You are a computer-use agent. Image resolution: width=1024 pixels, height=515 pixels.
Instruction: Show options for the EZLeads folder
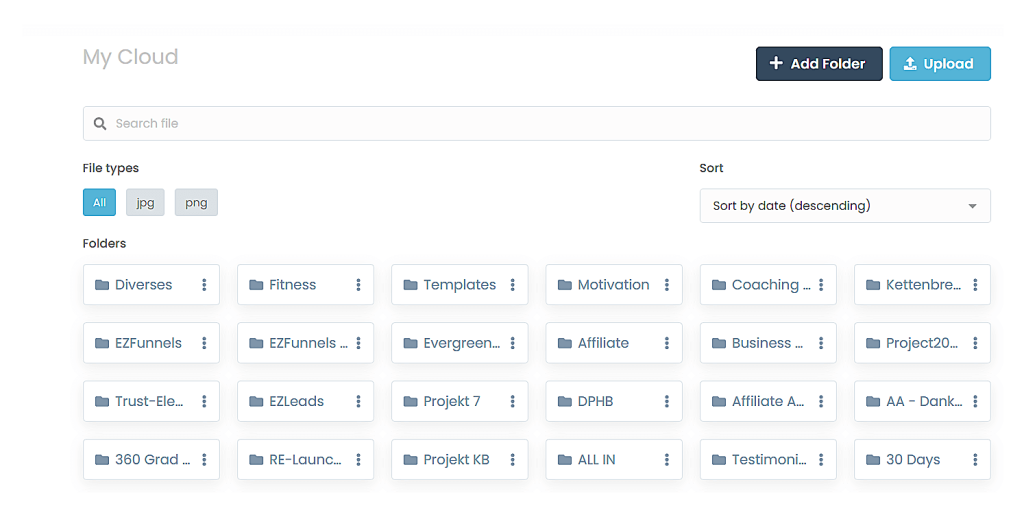(358, 401)
